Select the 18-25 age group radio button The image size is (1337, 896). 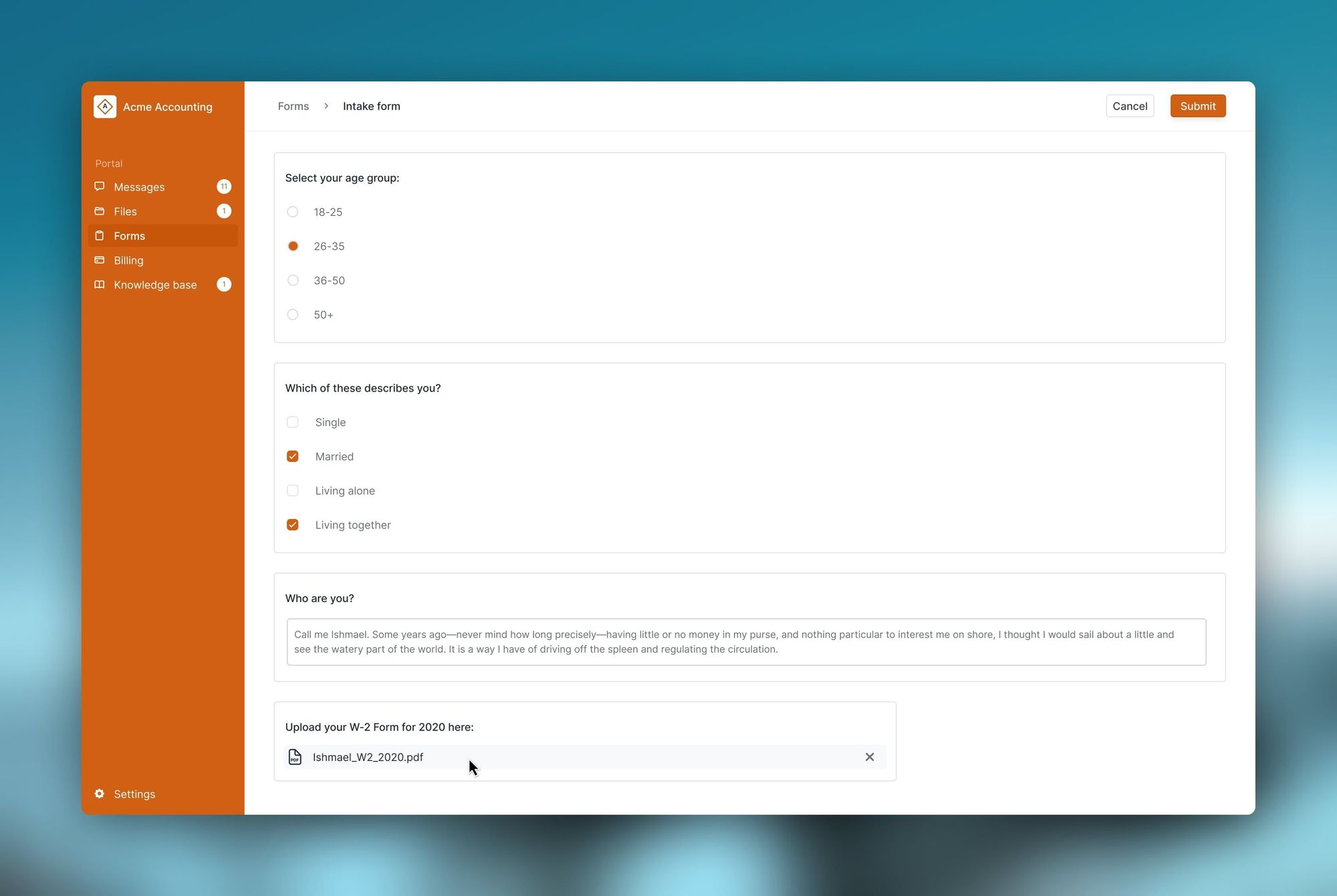(x=293, y=212)
